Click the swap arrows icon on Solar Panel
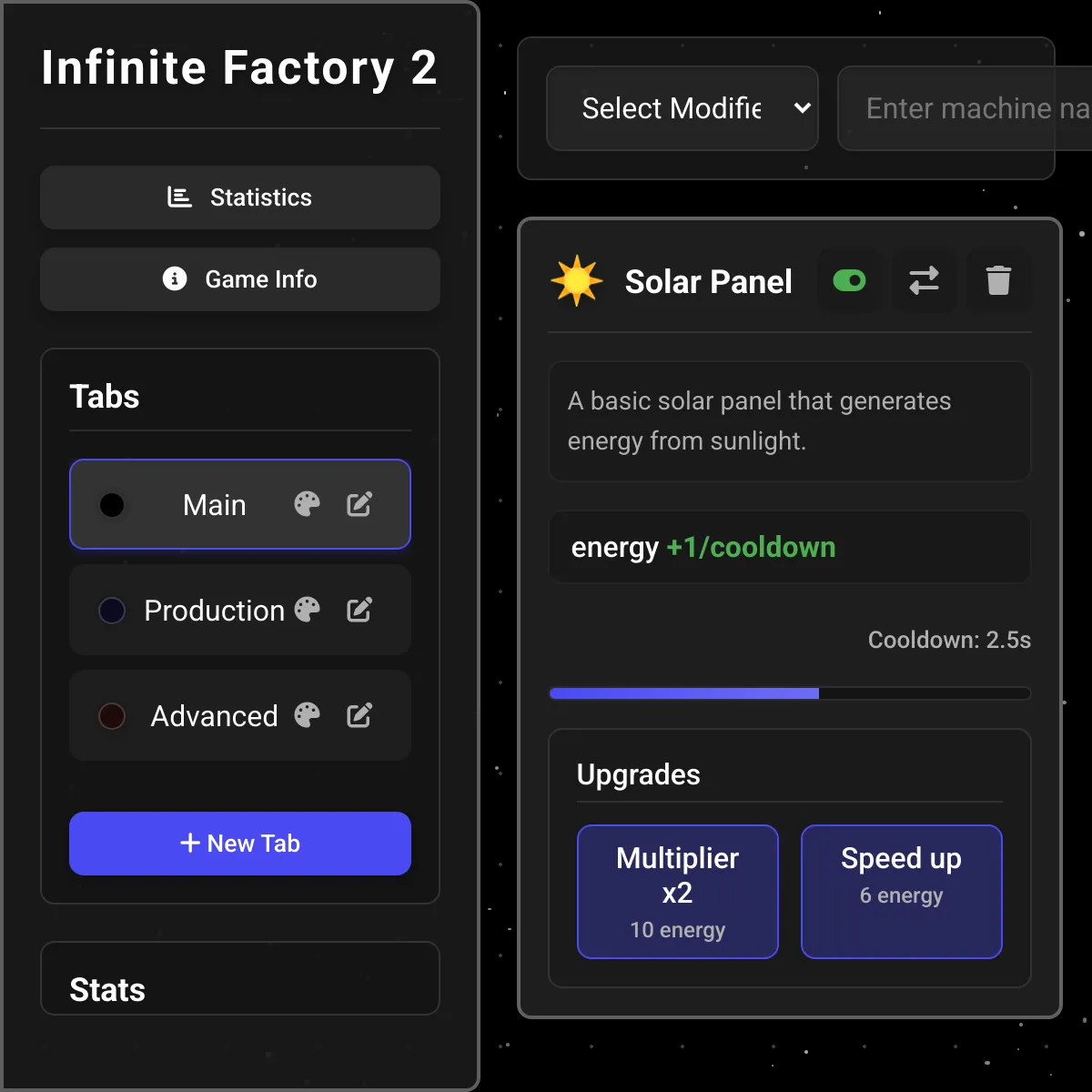This screenshot has height=1092, width=1092. click(x=924, y=280)
